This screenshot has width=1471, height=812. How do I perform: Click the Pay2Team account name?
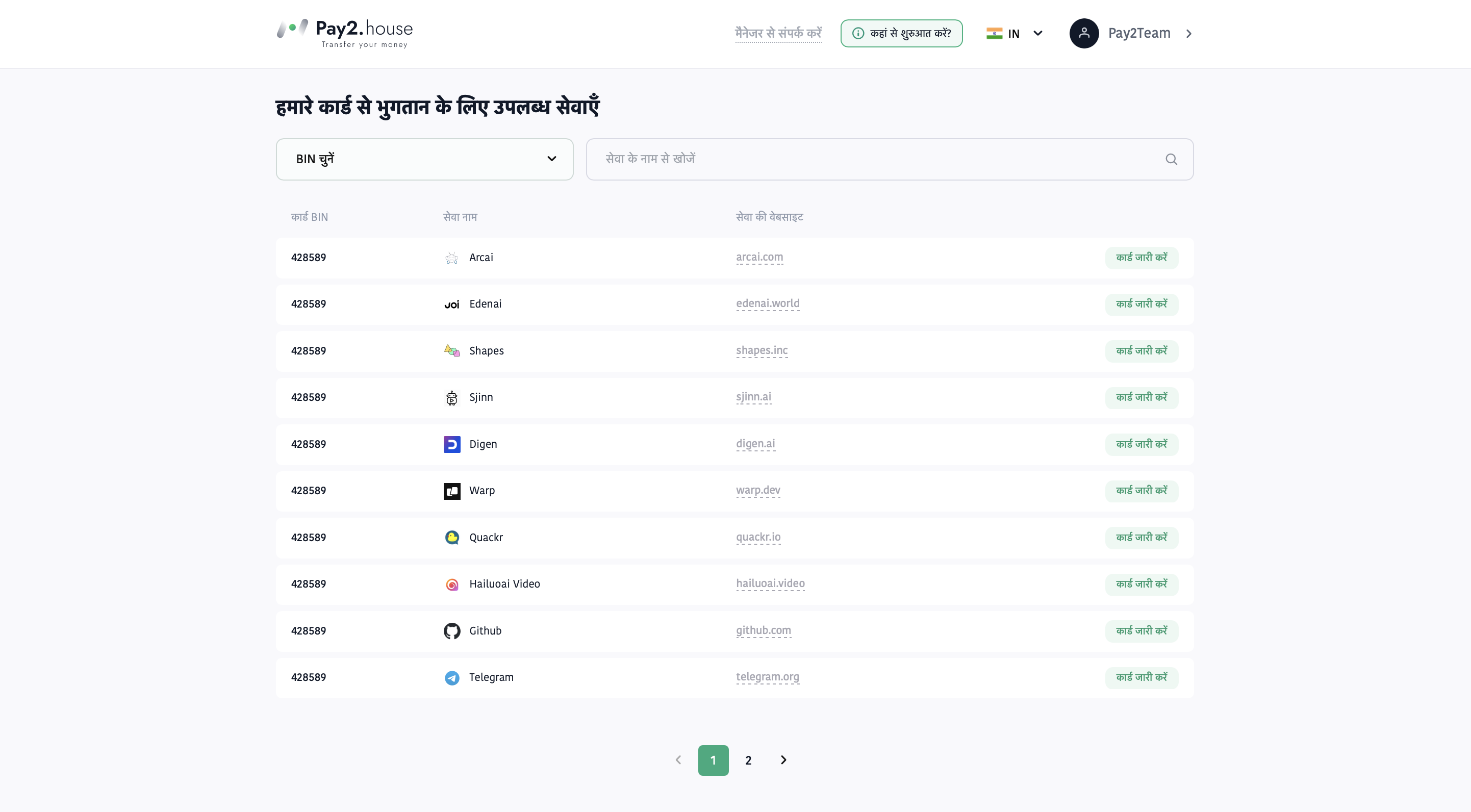pyautogui.click(x=1139, y=33)
